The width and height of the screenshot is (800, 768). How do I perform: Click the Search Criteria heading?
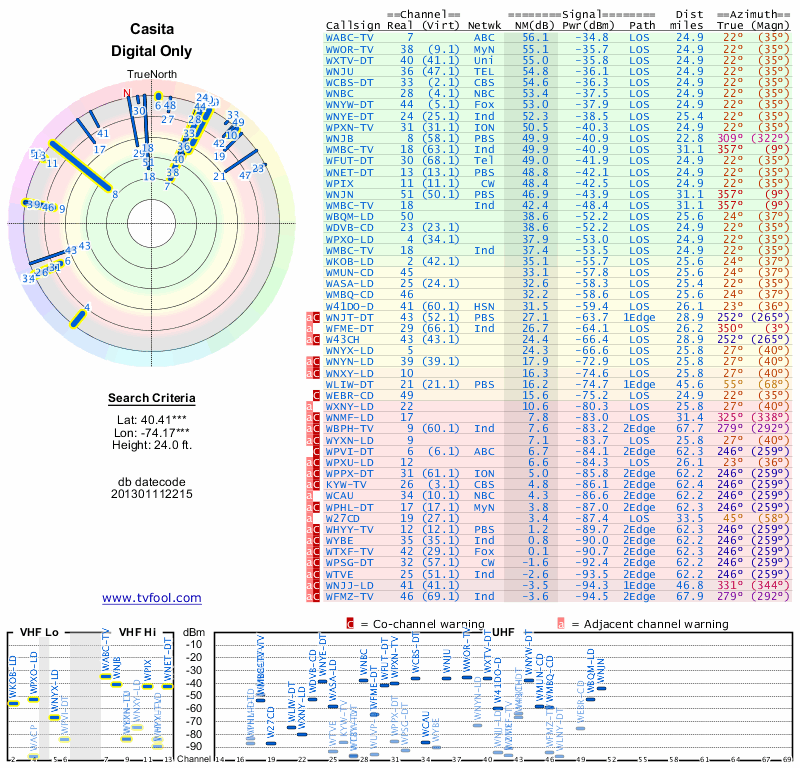coord(152,398)
